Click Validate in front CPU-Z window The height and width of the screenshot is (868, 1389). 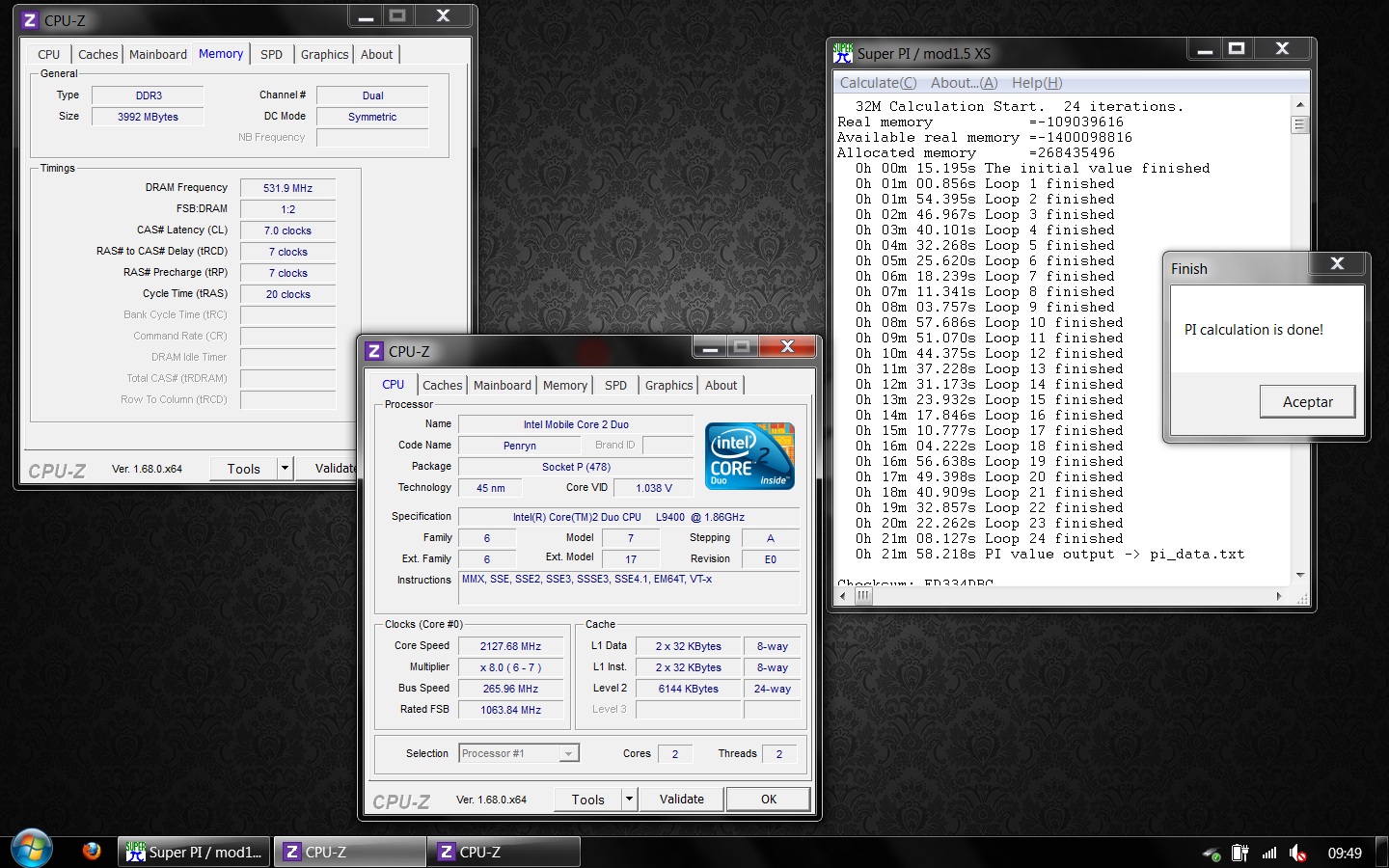682,799
